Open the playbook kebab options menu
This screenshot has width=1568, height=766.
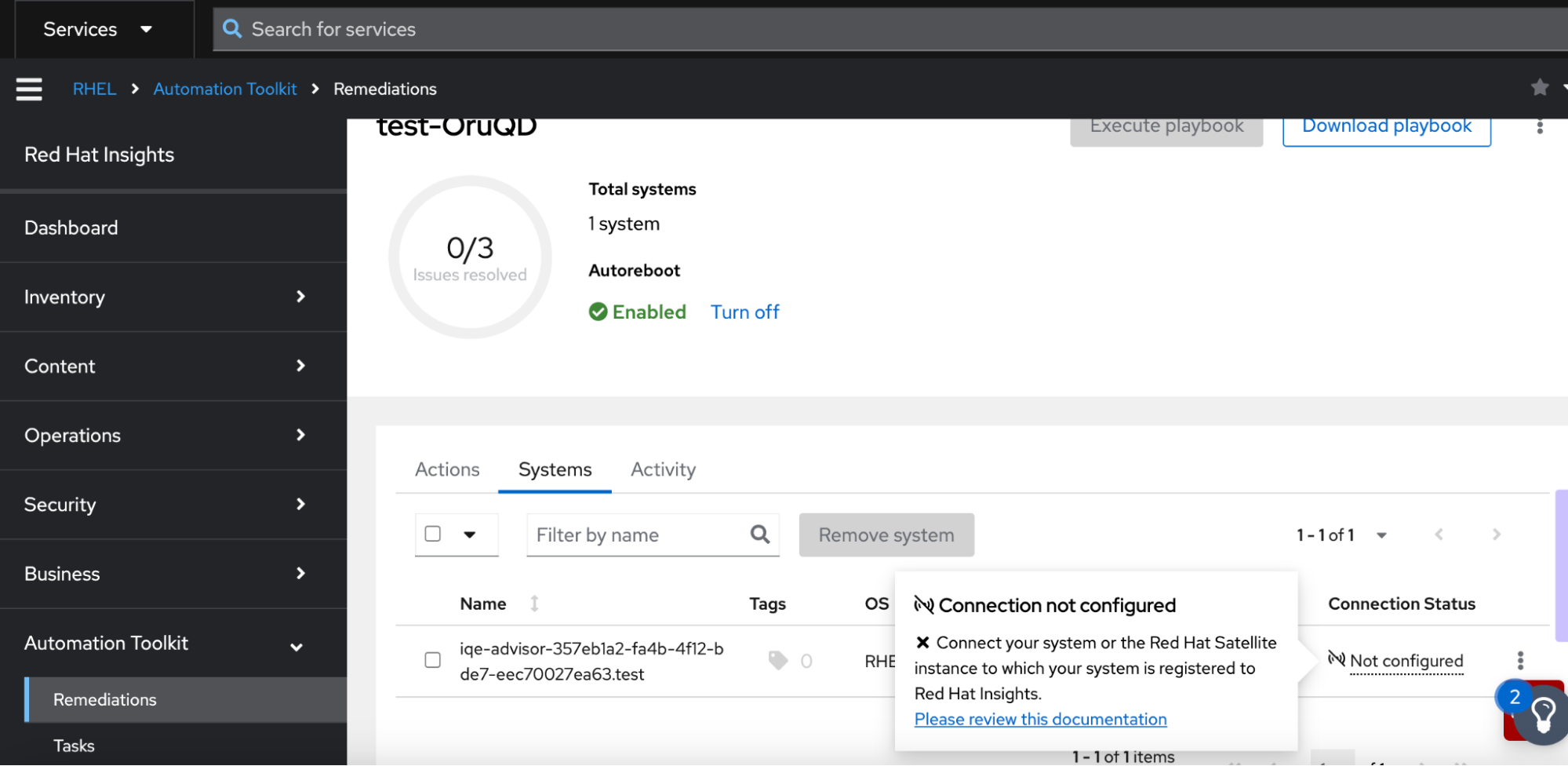click(1540, 126)
